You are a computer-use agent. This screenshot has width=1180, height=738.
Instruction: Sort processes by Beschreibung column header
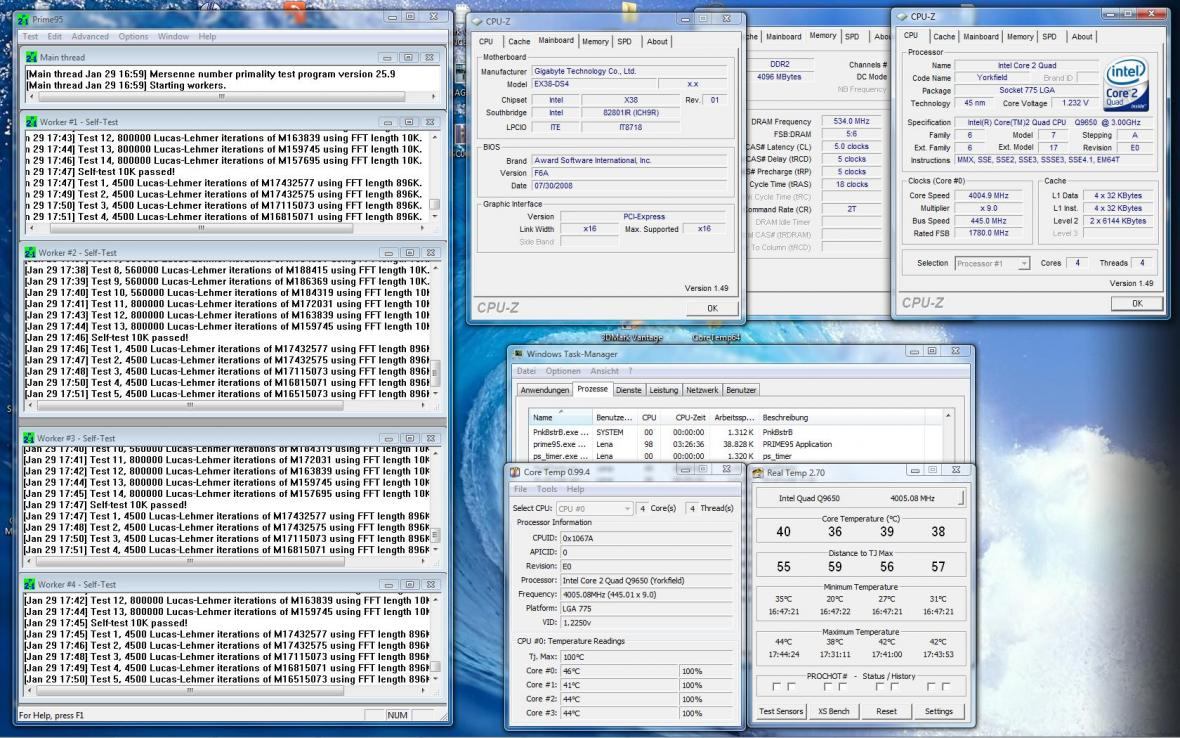coord(841,418)
